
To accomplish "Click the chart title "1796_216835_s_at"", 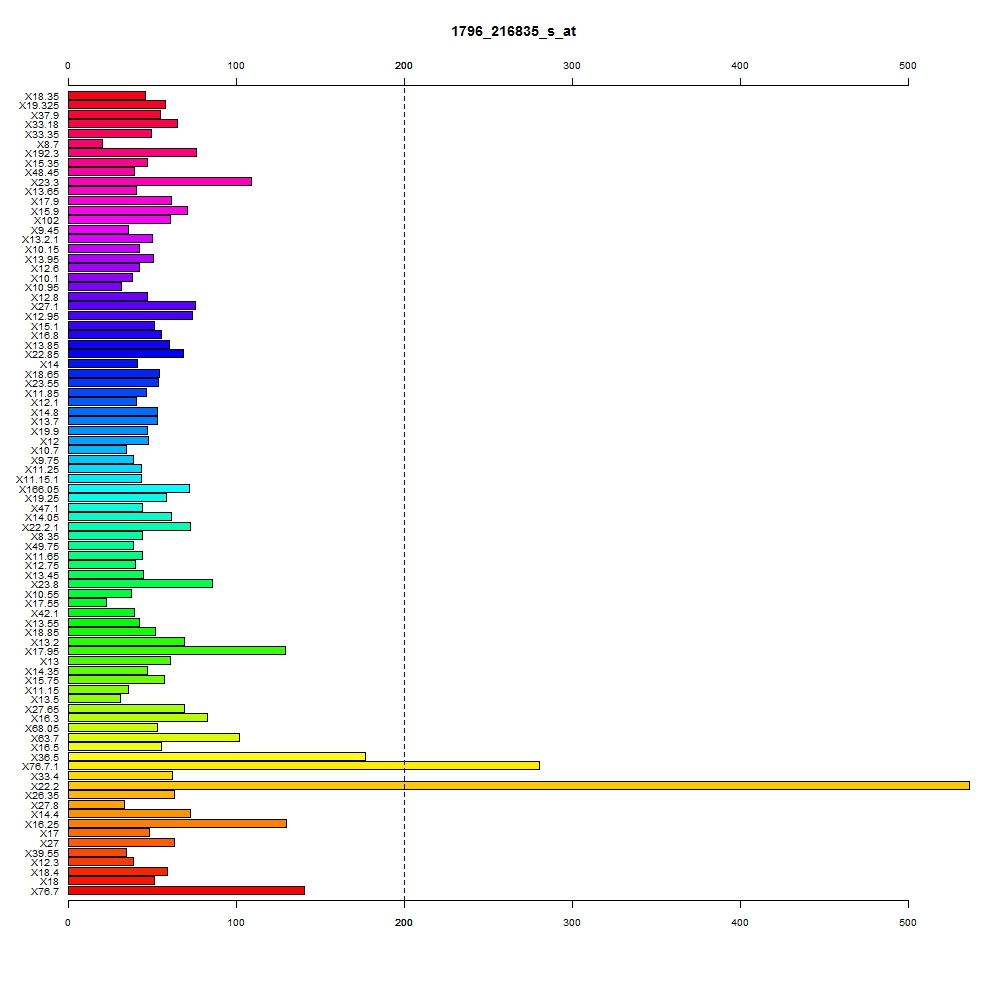I will [x=513, y=31].
